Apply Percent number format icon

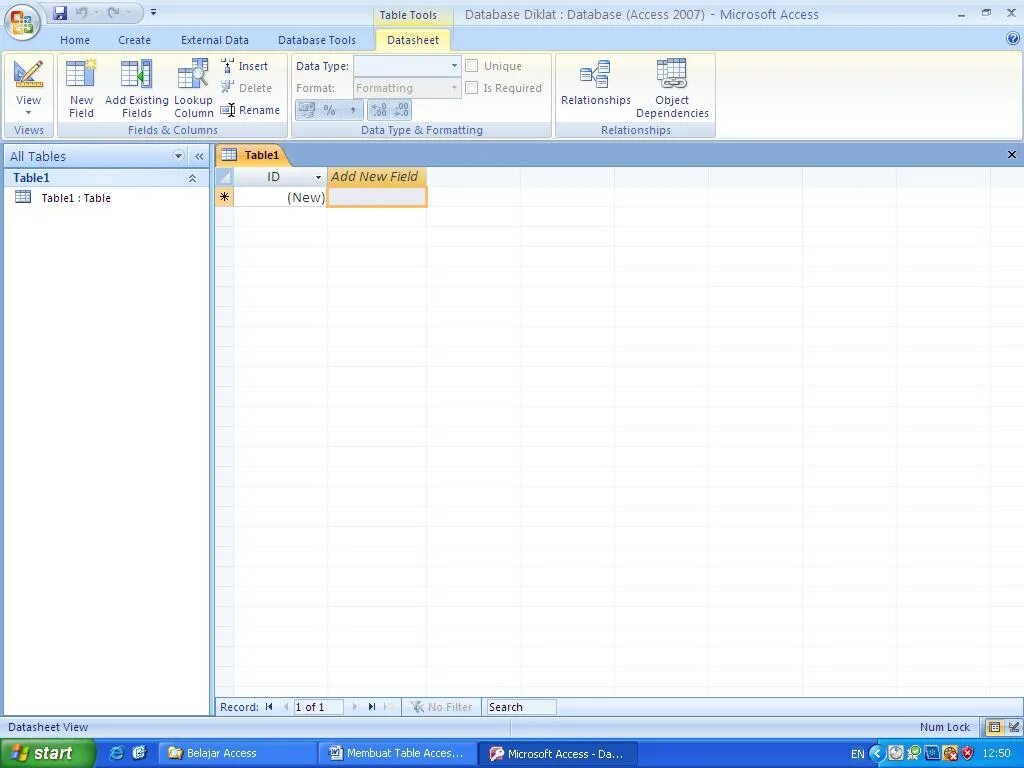330,110
